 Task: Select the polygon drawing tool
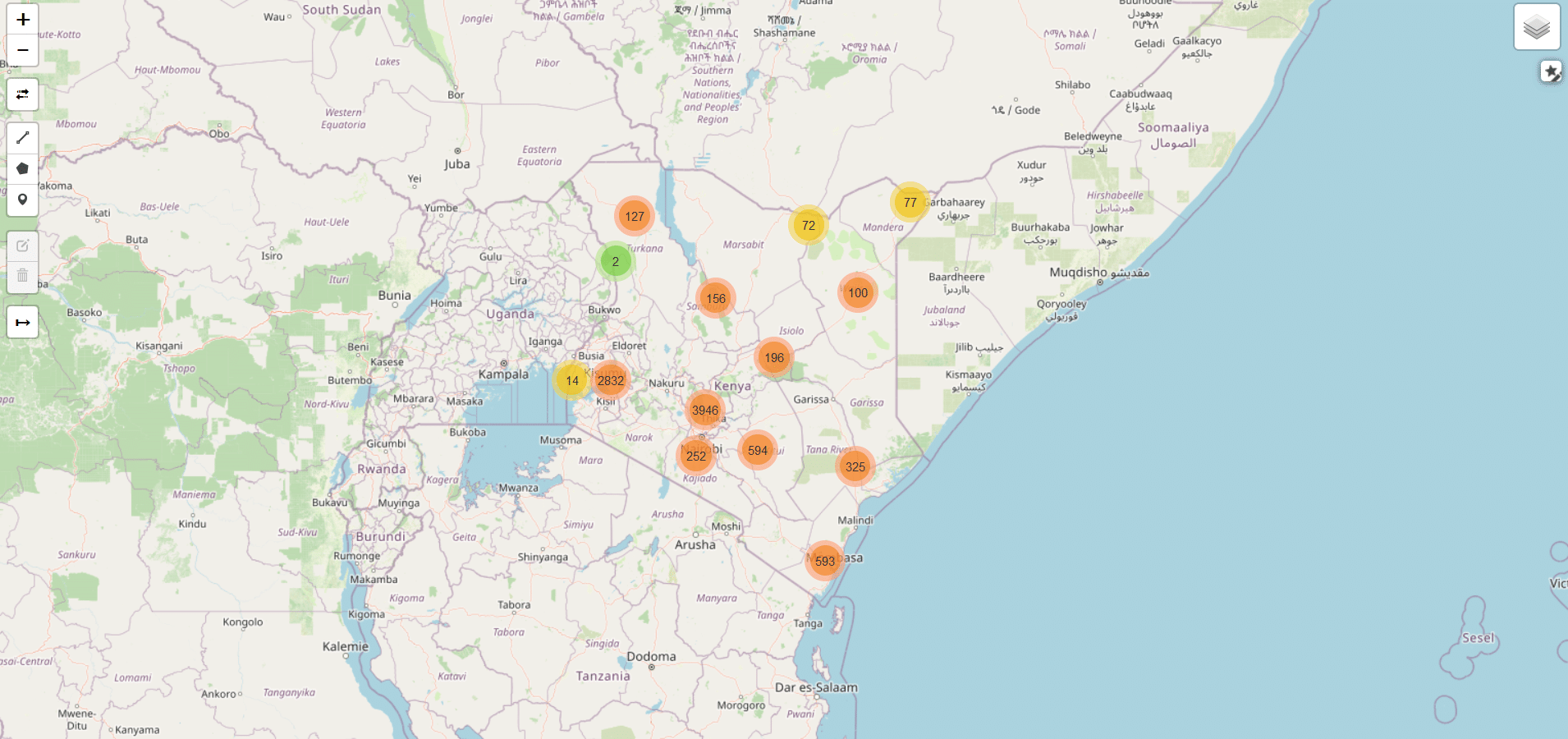click(x=22, y=168)
